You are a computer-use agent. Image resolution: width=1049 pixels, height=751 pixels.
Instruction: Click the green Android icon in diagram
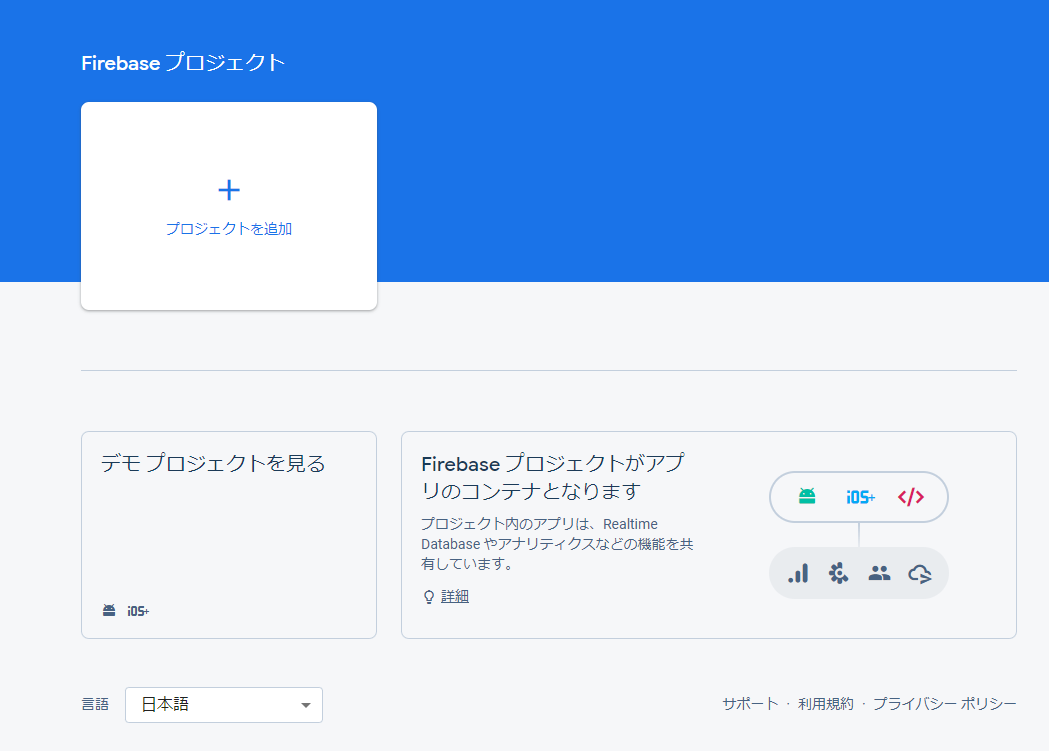pos(807,496)
